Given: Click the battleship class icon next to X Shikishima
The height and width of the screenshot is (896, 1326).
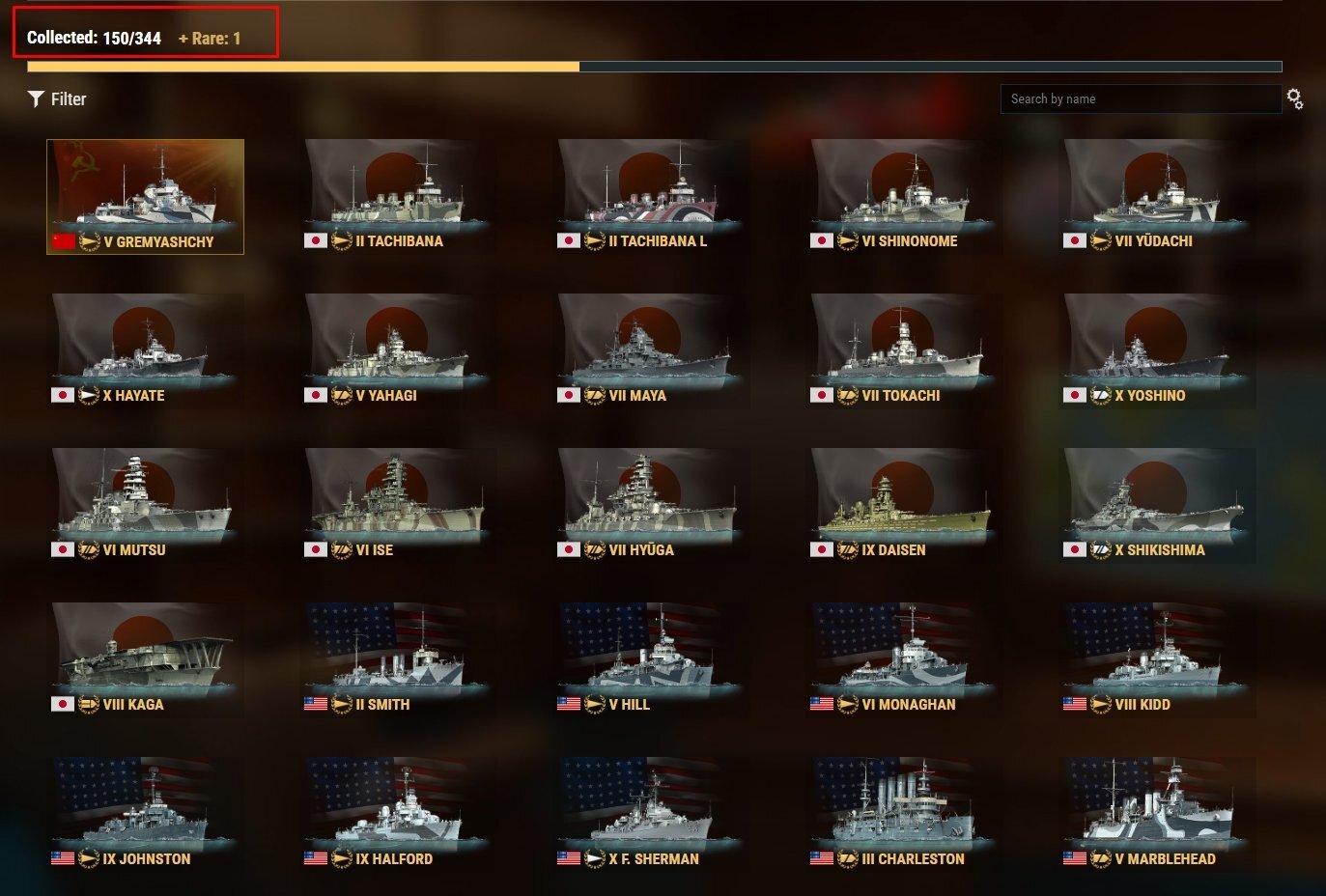Looking at the screenshot, I should coord(1101,549).
